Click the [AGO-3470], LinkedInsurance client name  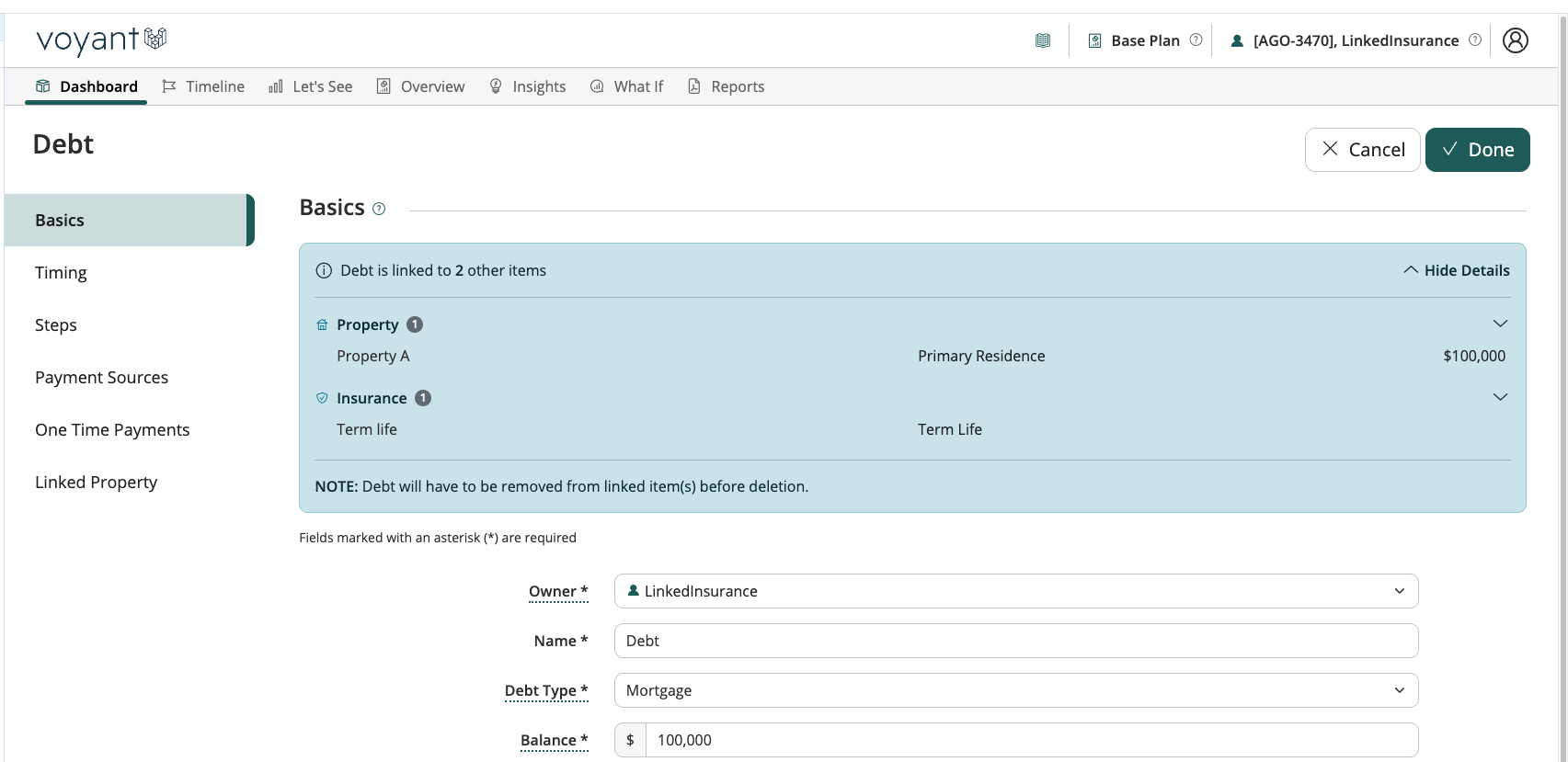[1356, 40]
